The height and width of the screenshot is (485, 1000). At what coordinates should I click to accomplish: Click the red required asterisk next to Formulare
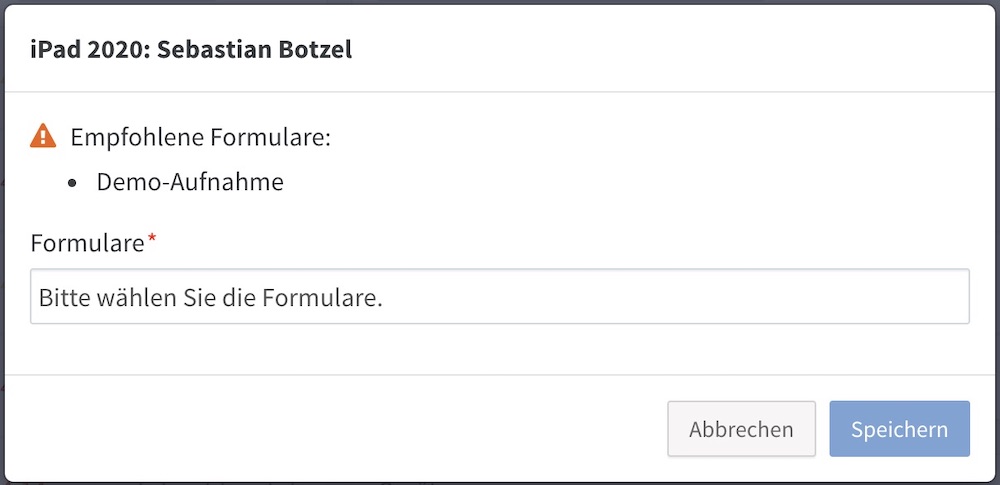click(152, 238)
